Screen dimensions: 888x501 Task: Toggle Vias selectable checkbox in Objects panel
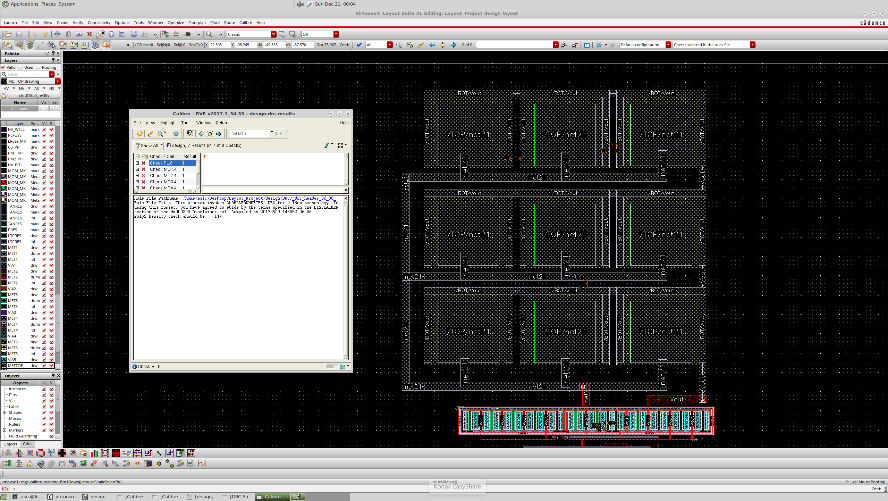tap(52, 401)
